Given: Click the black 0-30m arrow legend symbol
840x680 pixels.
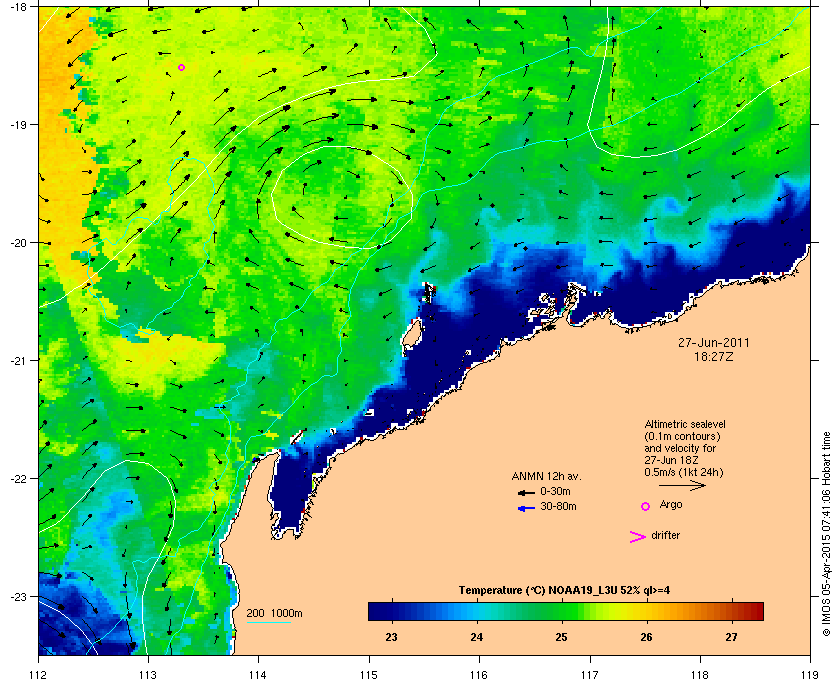Looking at the screenshot, I should coord(526,492).
